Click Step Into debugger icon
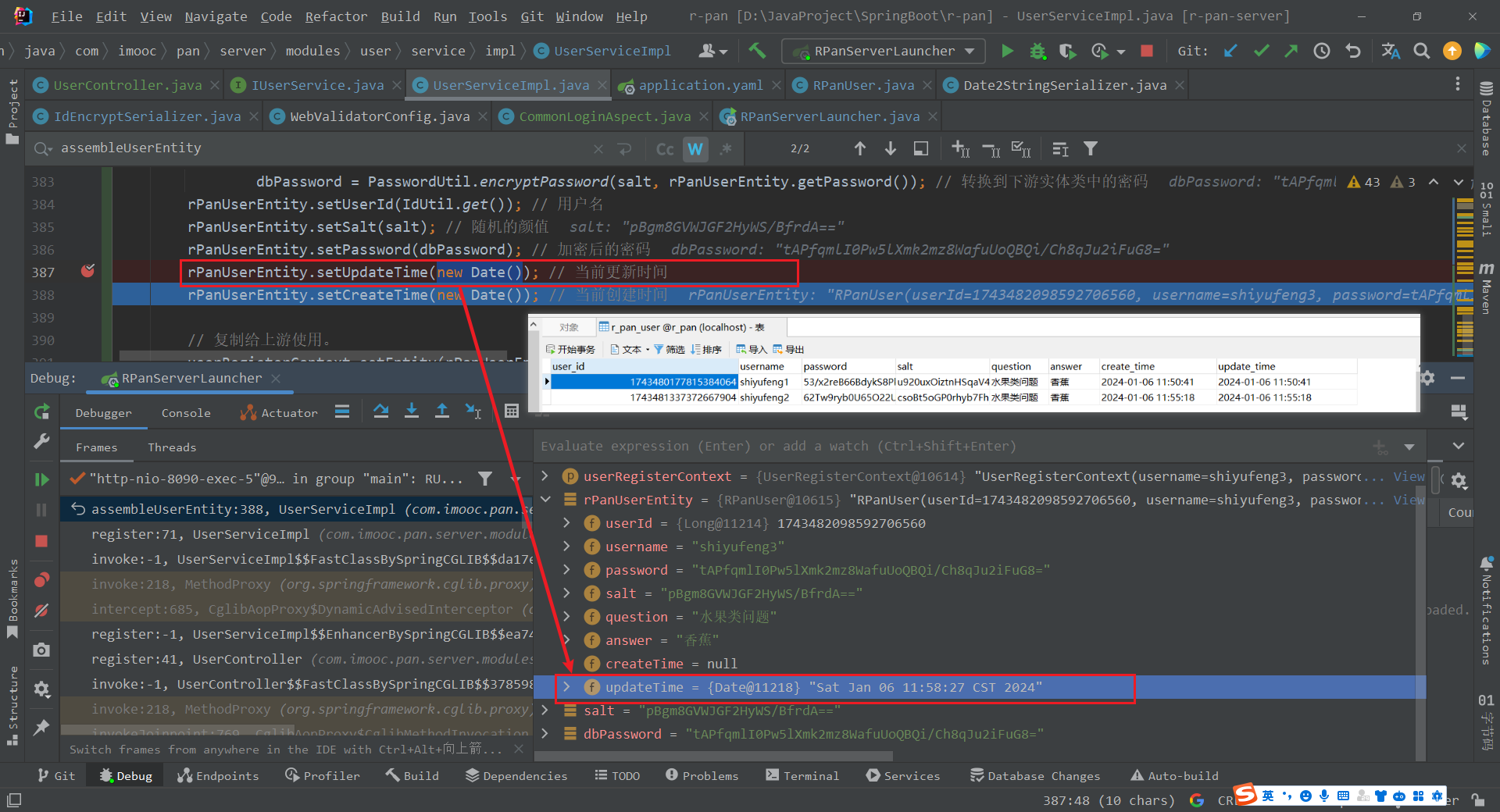The height and width of the screenshot is (812, 1500). [x=412, y=411]
